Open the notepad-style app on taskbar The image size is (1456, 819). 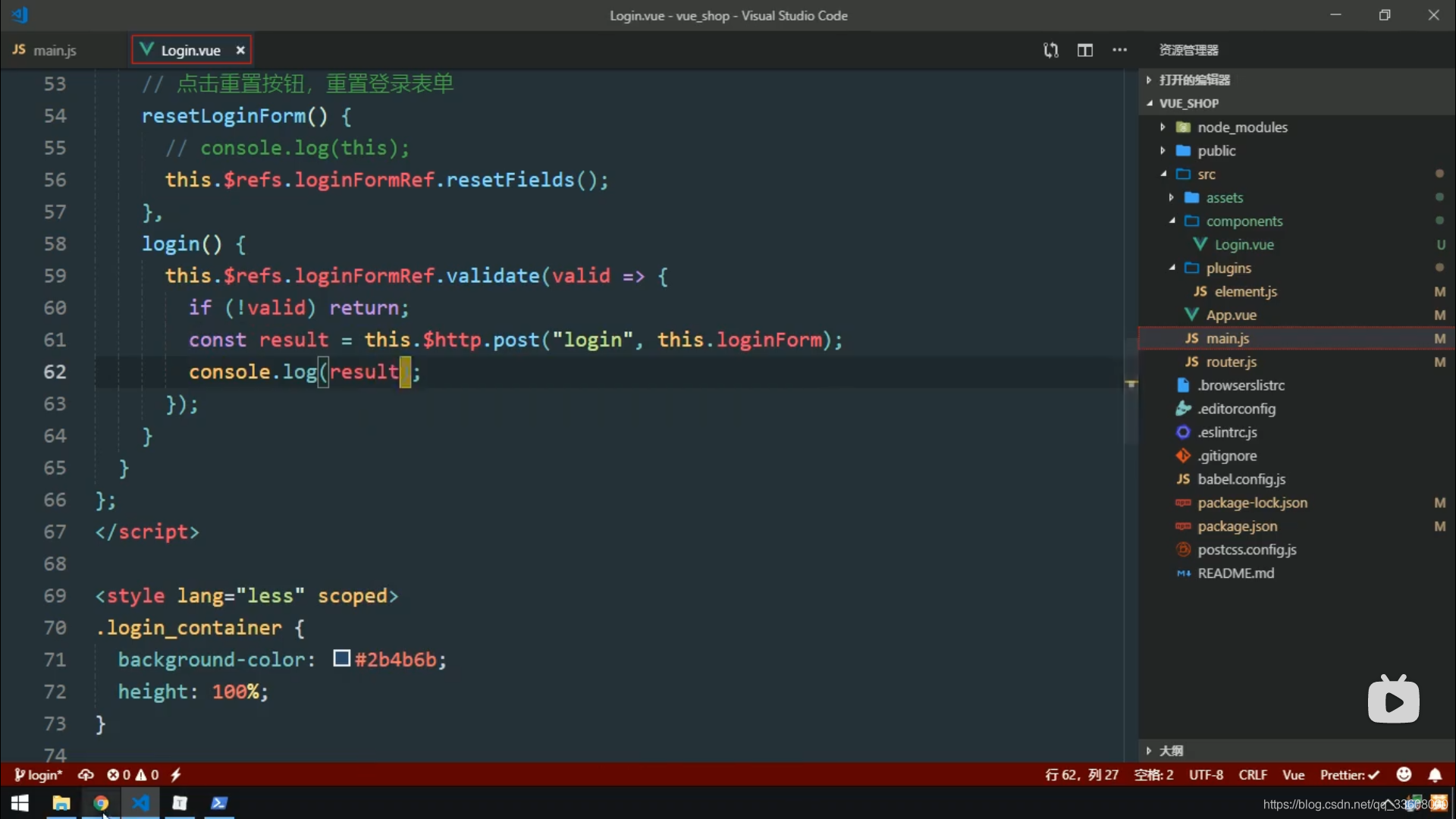[x=180, y=803]
